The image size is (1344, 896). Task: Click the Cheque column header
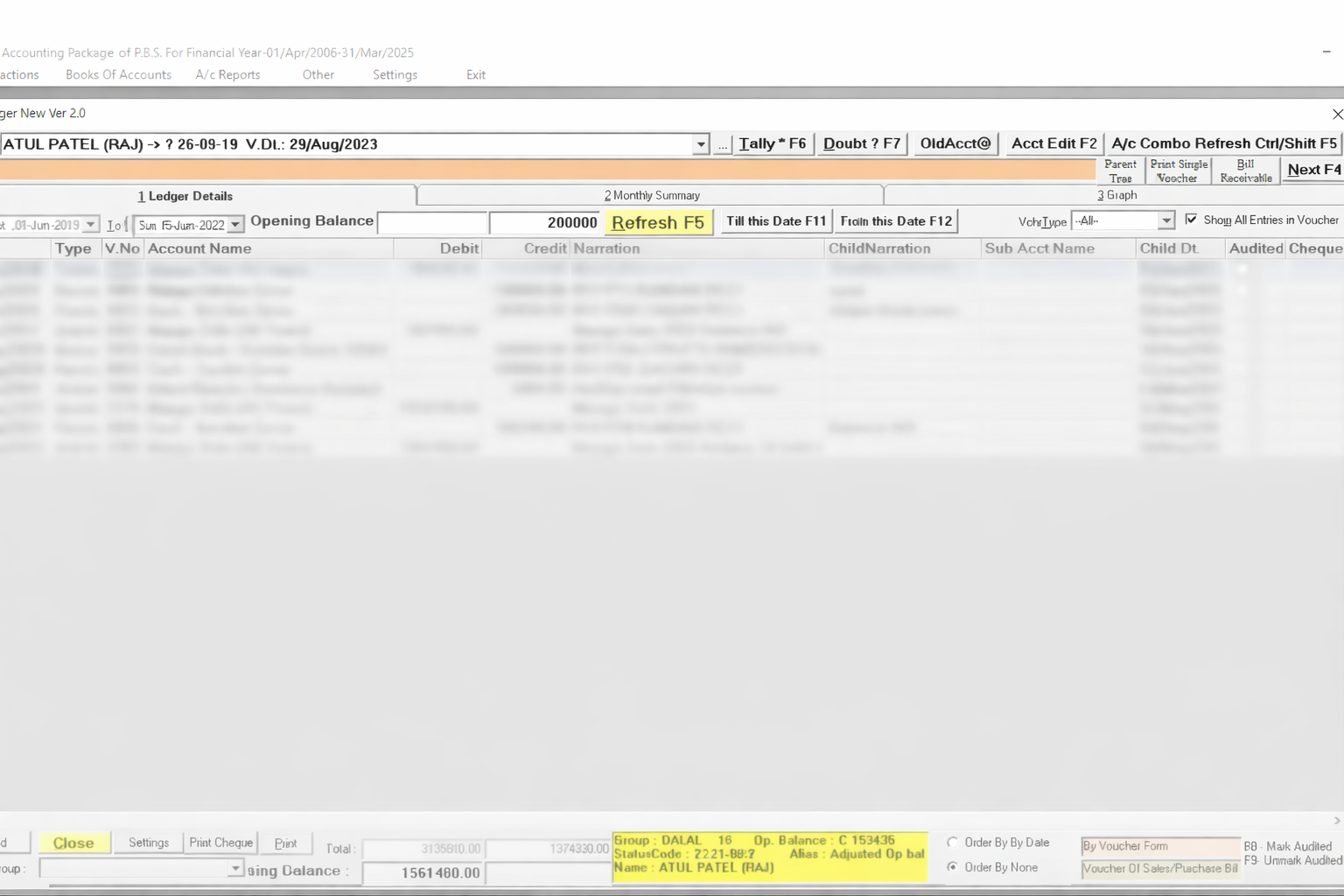click(x=1315, y=248)
